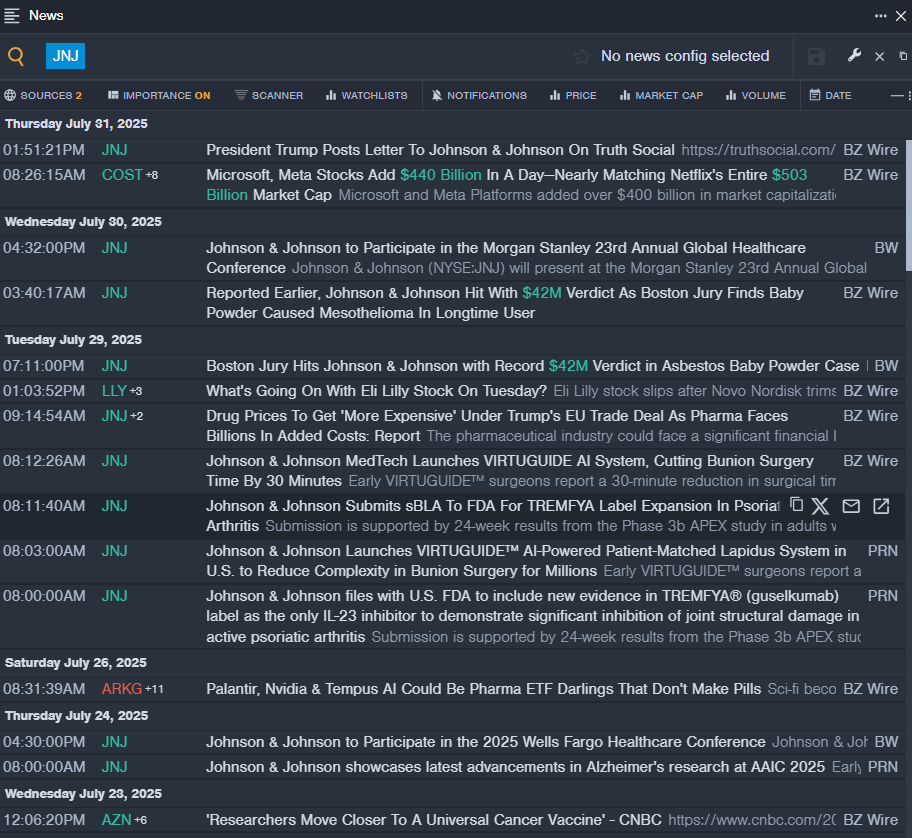Screen dimensions: 912x838
Task: Expand the +3 tickers beside LLY
Action: [x=136, y=391]
